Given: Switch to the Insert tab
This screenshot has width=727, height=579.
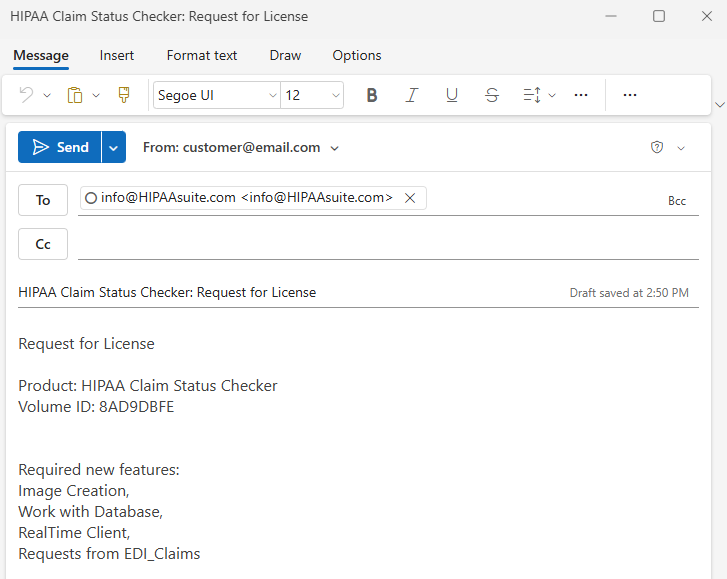Looking at the screenshot, I should (116, 56).
